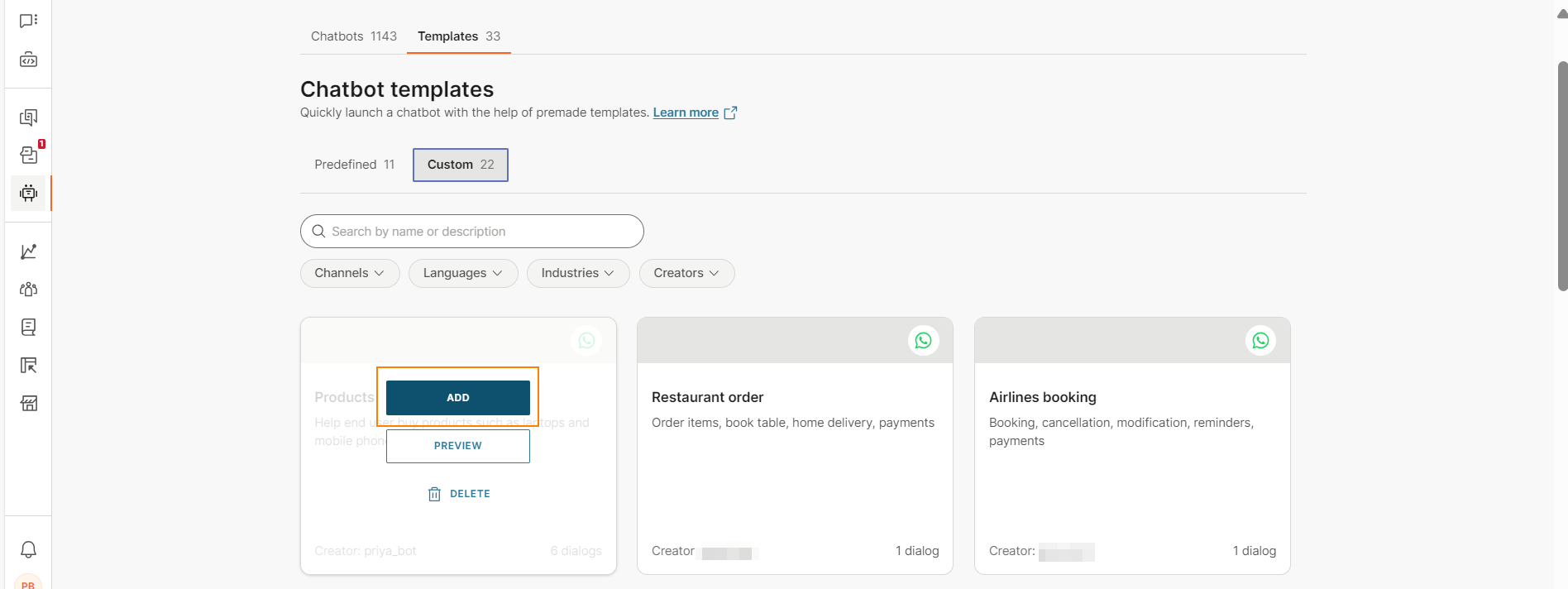Screen dimensions: 1568x589
Task: Open the notifications bell icon
Action: pyautogui.click(x=28, y=549)
